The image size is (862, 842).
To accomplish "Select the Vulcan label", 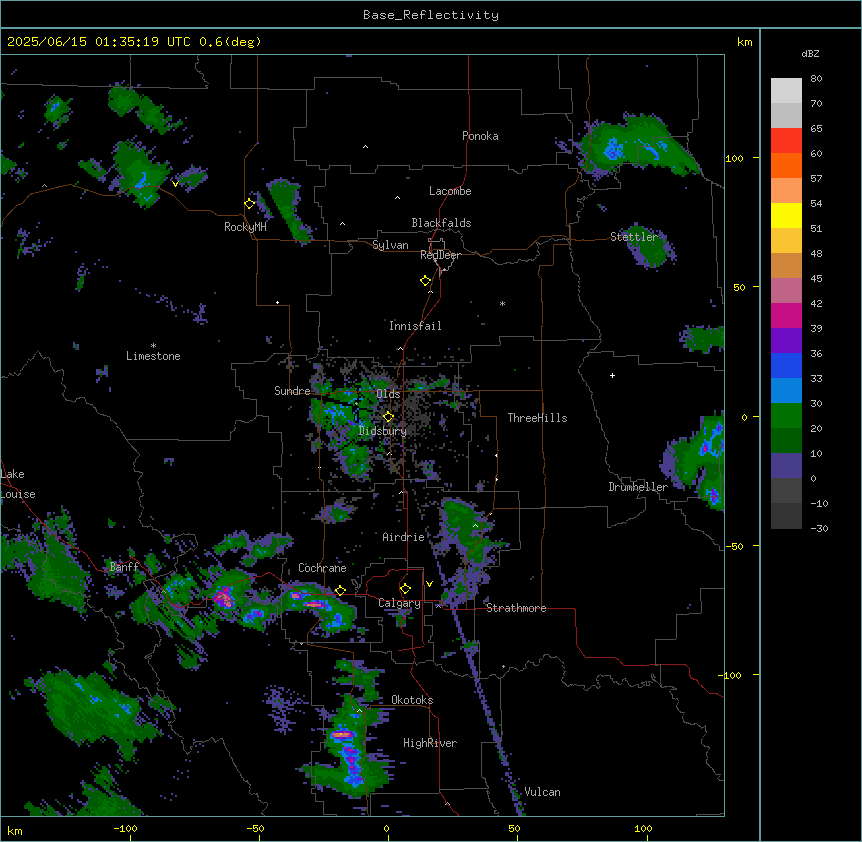I will [x=542, y=792].
